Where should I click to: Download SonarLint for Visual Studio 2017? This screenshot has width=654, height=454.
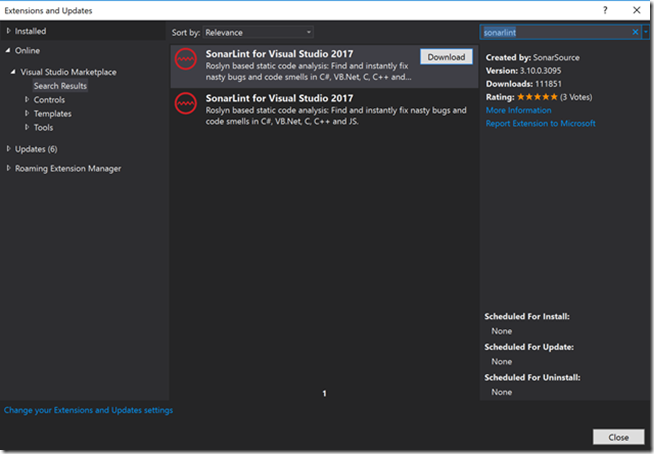point(446,57)
